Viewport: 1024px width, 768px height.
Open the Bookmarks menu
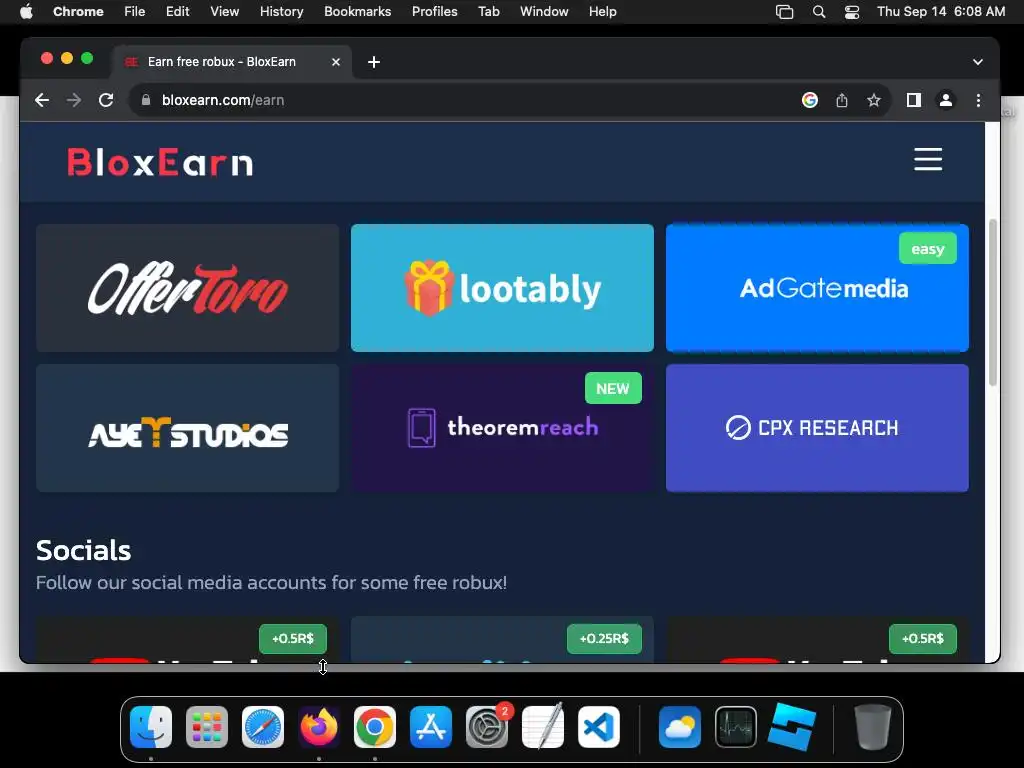[x=357, y=12]
